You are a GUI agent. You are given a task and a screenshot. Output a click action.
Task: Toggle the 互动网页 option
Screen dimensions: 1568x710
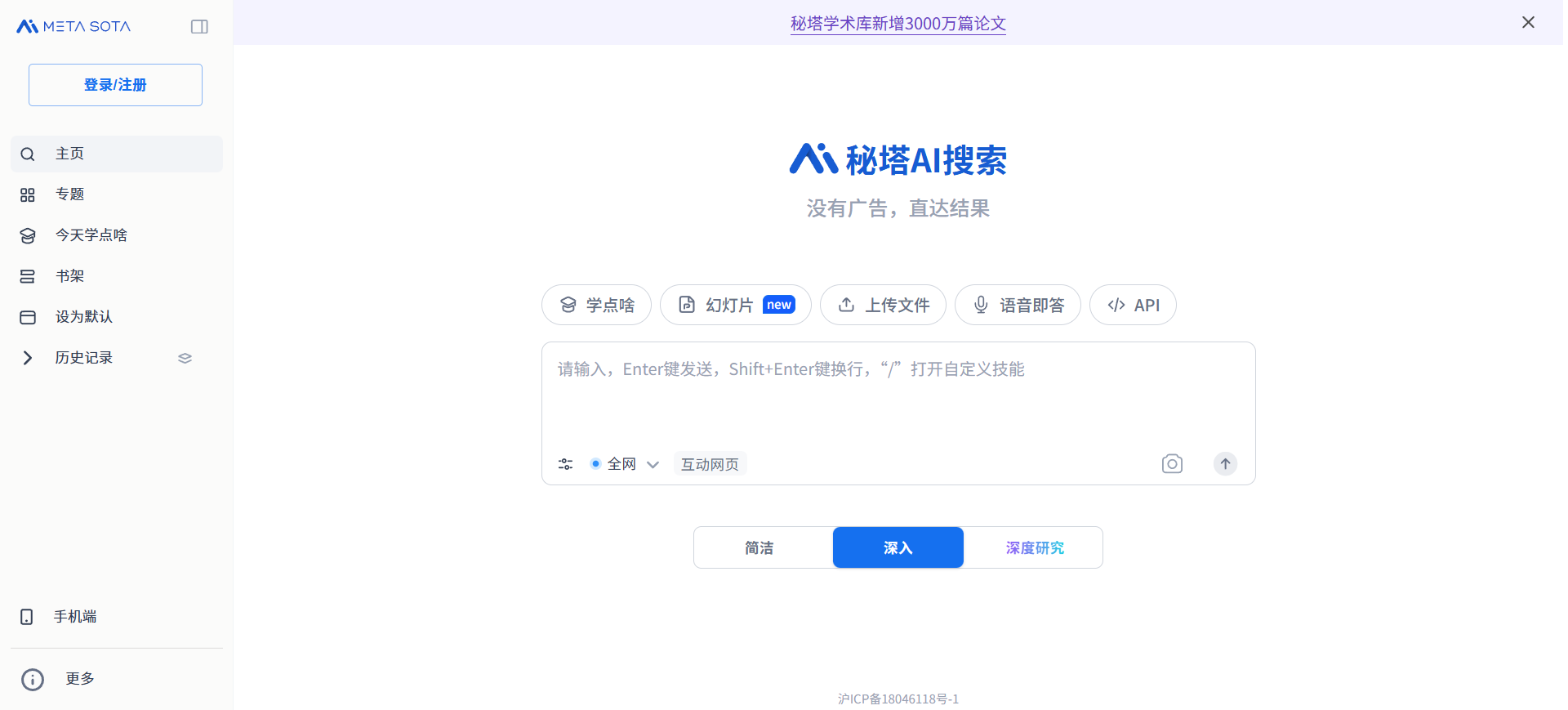[710, 464]
